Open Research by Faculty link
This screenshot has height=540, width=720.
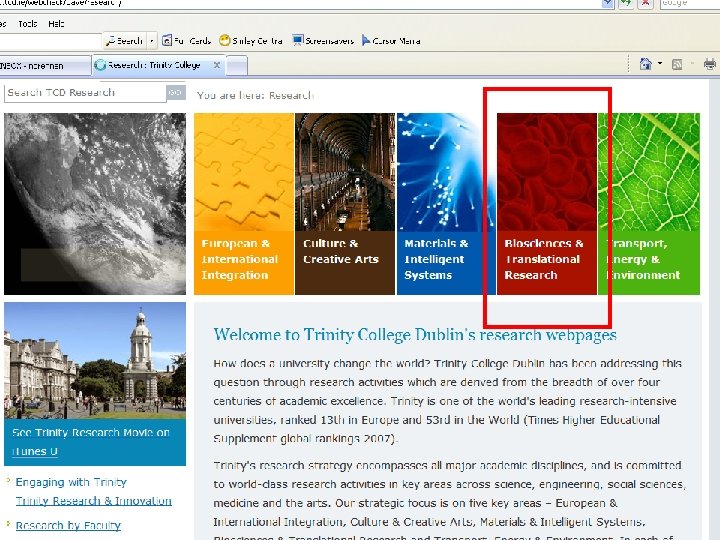(68, 525)
